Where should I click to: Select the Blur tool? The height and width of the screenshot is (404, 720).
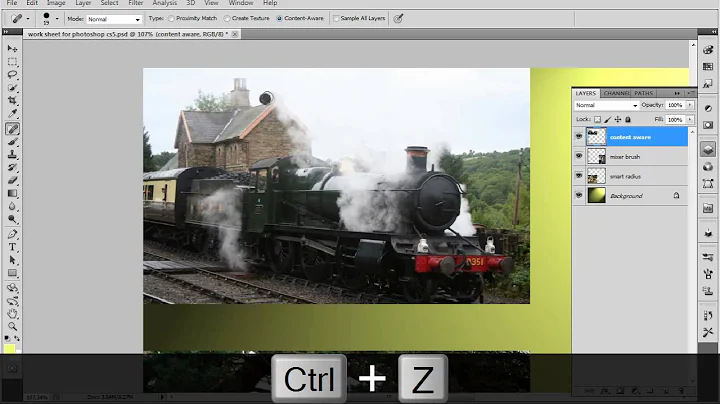(x=12, y=206)
